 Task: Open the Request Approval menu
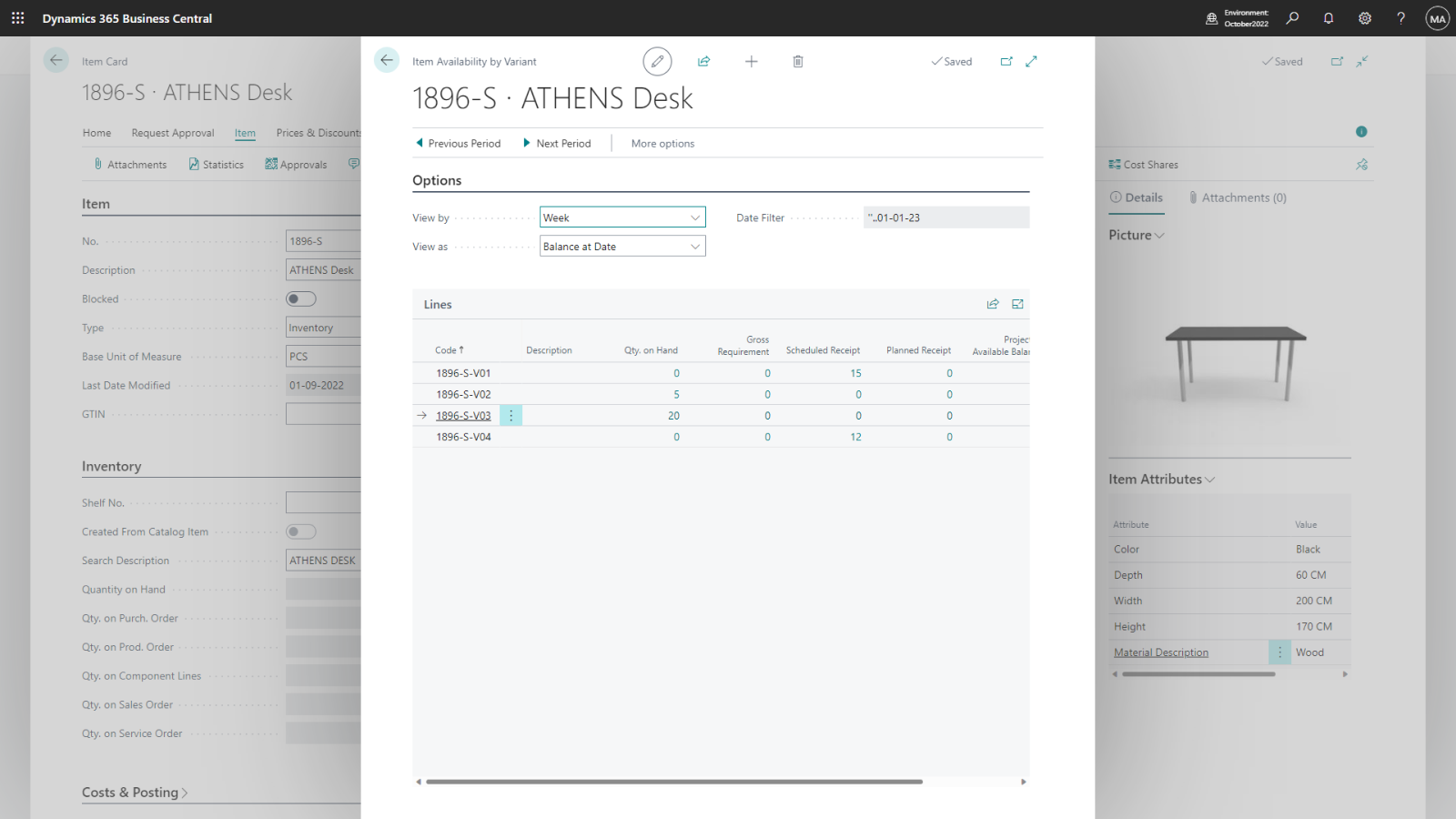coord(173,133)
